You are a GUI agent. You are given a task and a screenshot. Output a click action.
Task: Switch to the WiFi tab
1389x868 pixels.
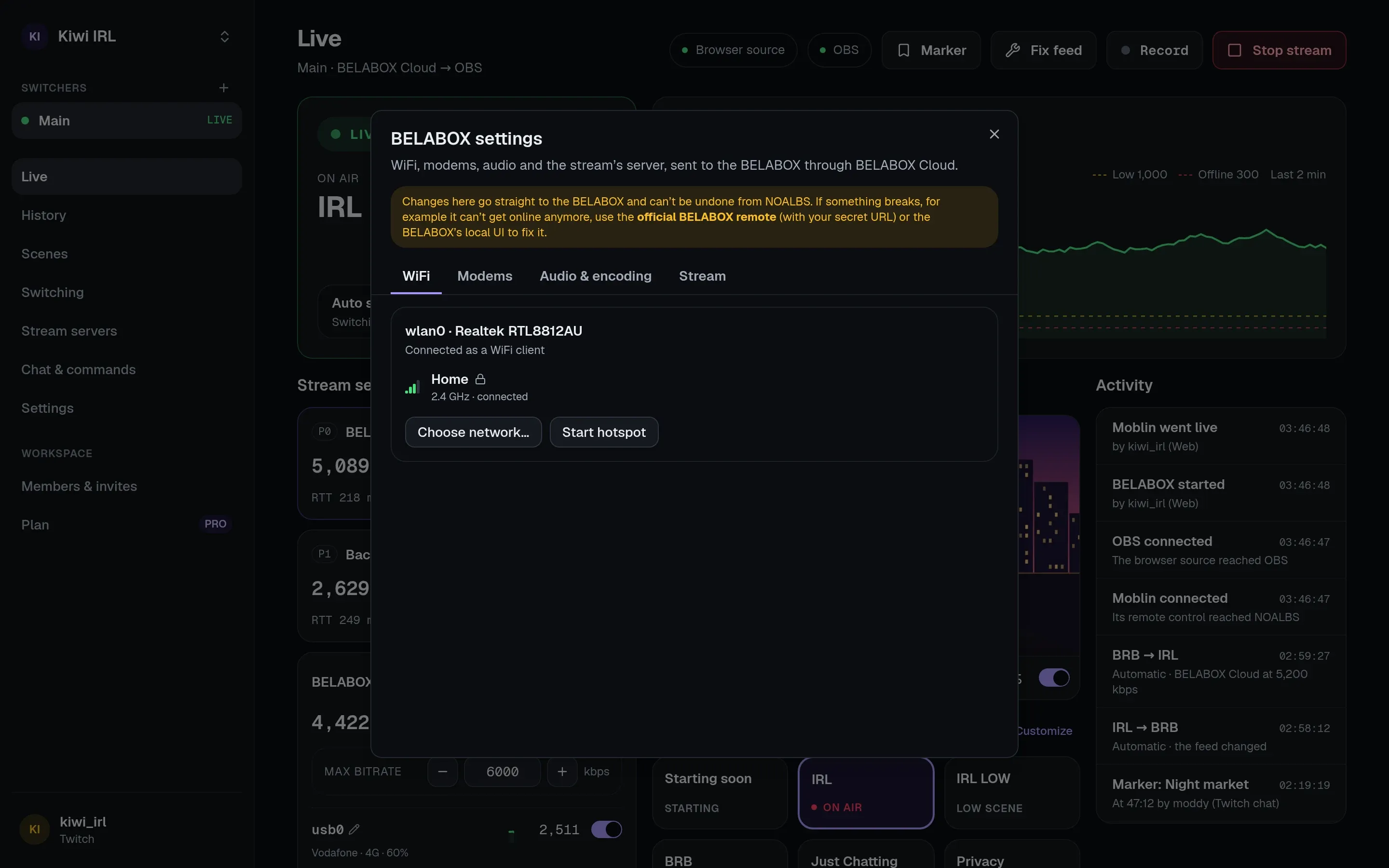416,276
